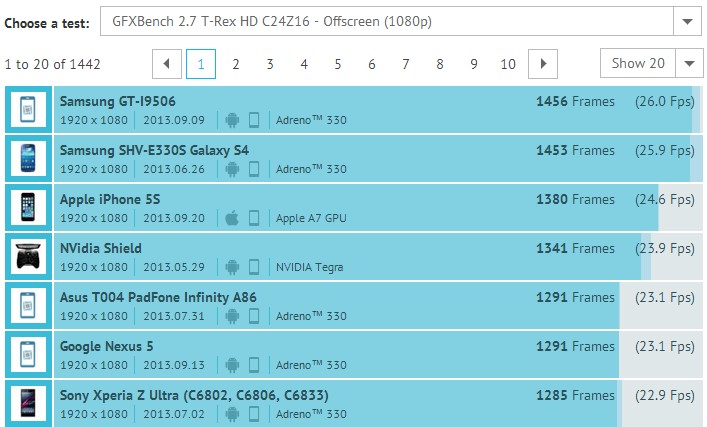
Task: Go to results page 2
Action: 235,64
